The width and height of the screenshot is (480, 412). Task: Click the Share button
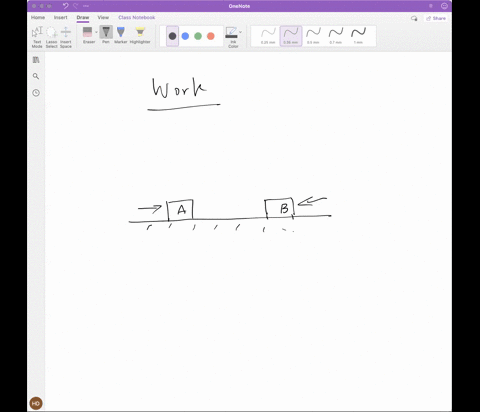436,18
